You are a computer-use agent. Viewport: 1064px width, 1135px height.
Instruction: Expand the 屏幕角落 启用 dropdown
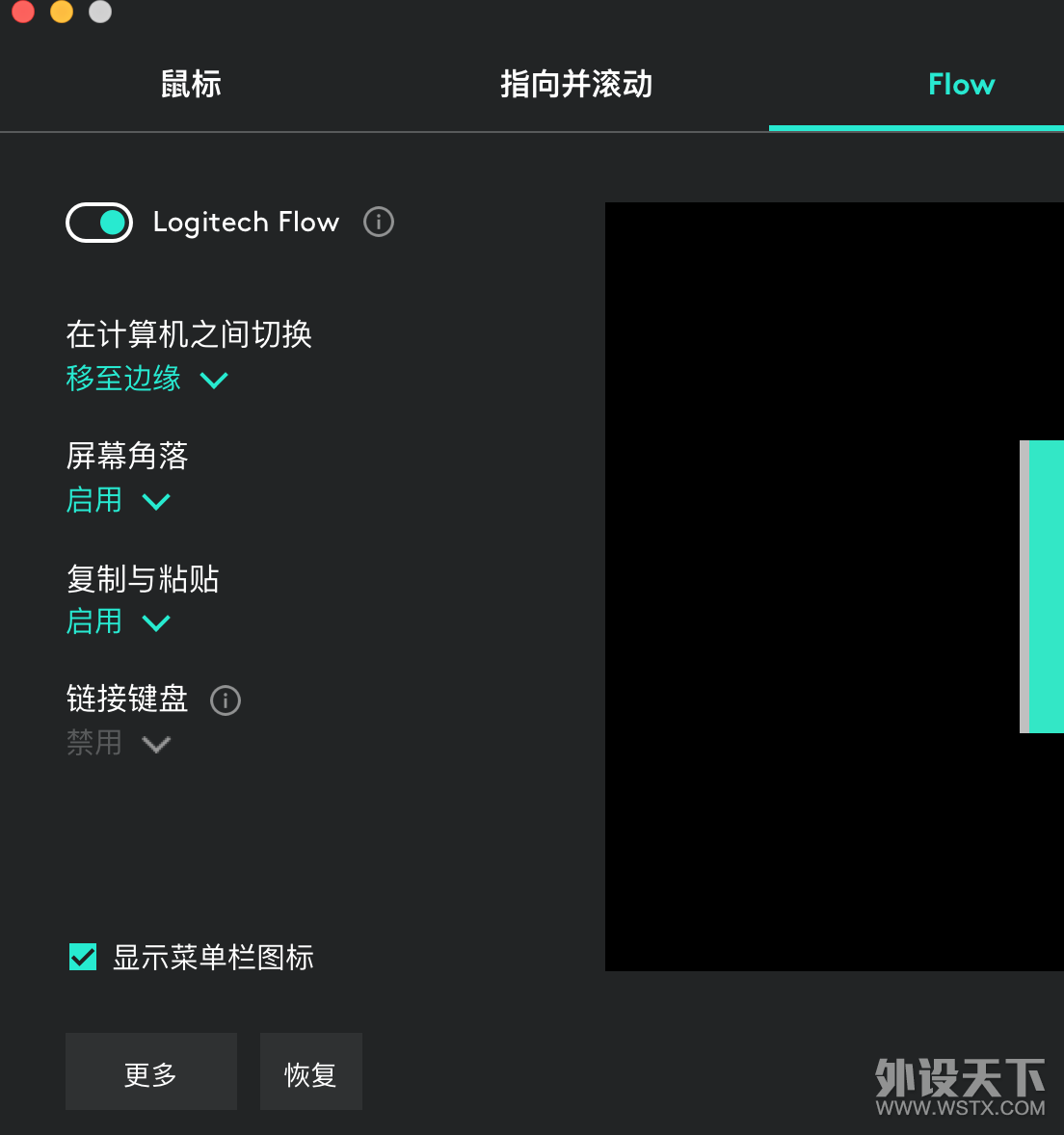click(x=118, y=500)
